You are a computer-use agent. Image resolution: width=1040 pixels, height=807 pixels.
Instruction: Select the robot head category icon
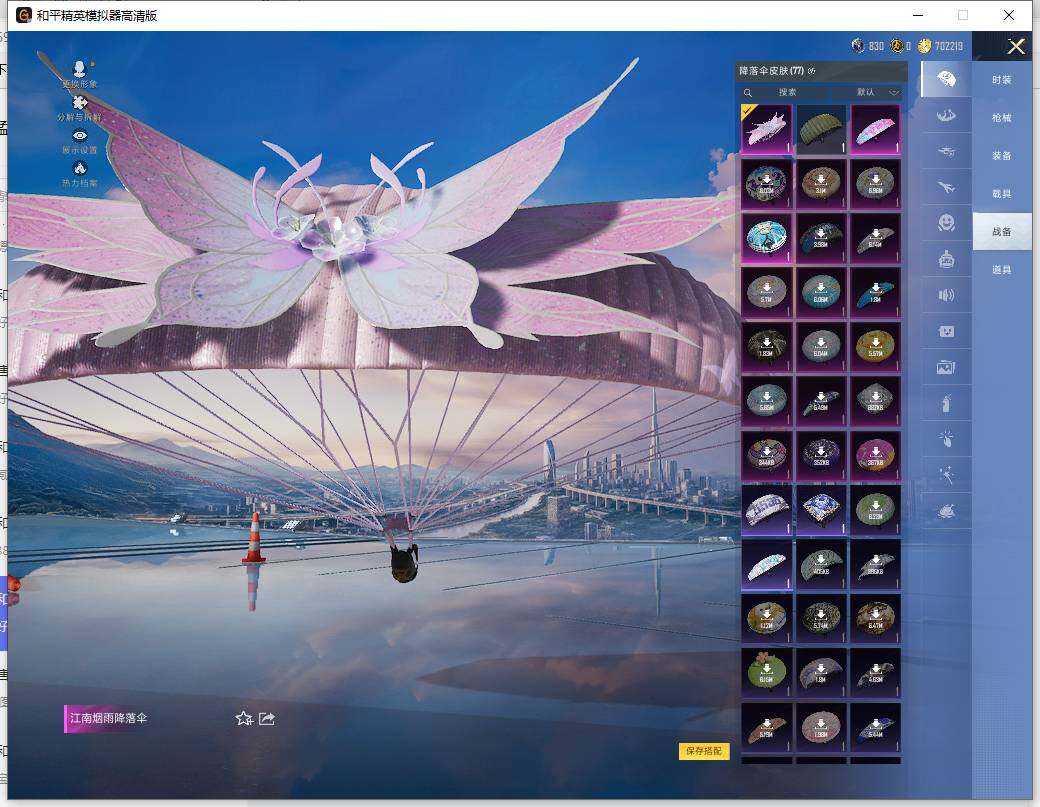[946, 259]
